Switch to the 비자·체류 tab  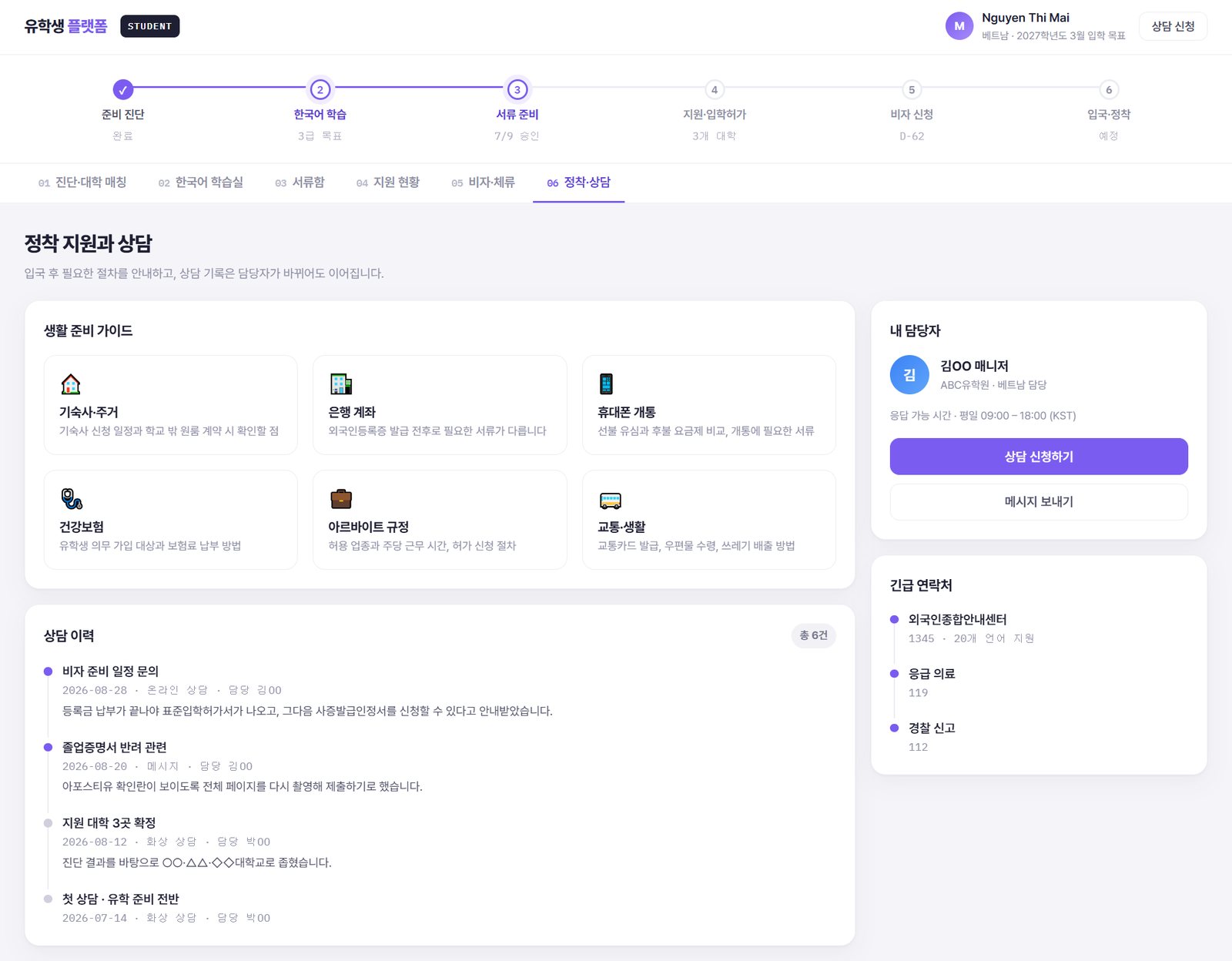483,182
